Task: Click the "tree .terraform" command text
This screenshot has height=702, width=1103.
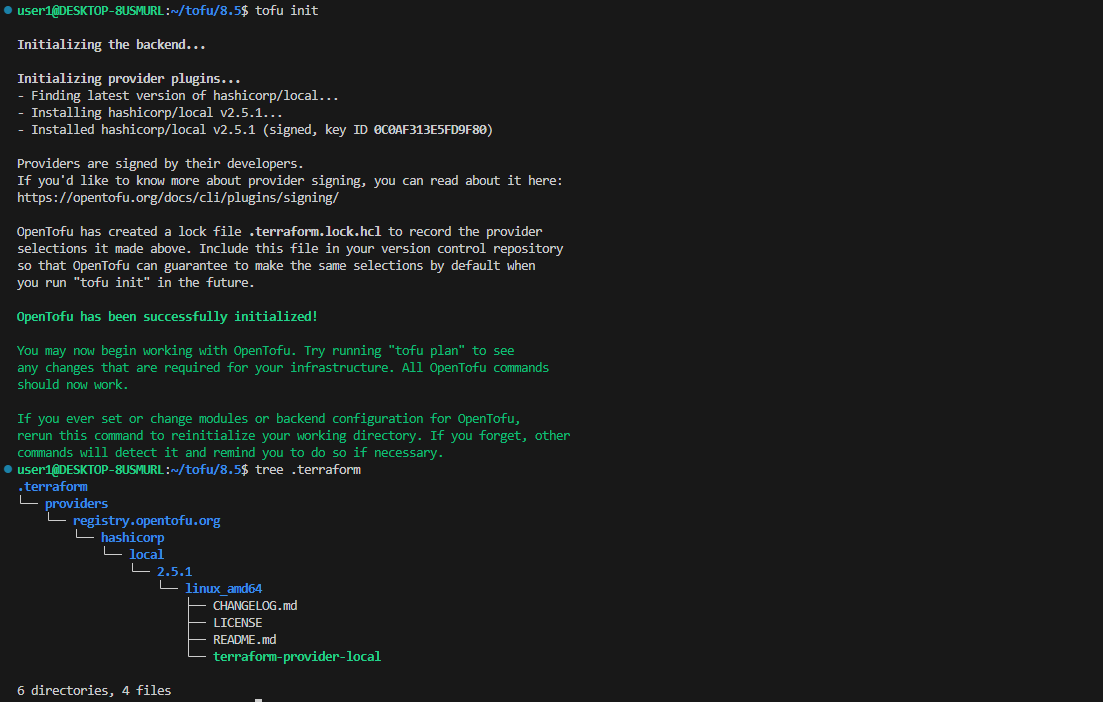Action: [x=307, y=469]
